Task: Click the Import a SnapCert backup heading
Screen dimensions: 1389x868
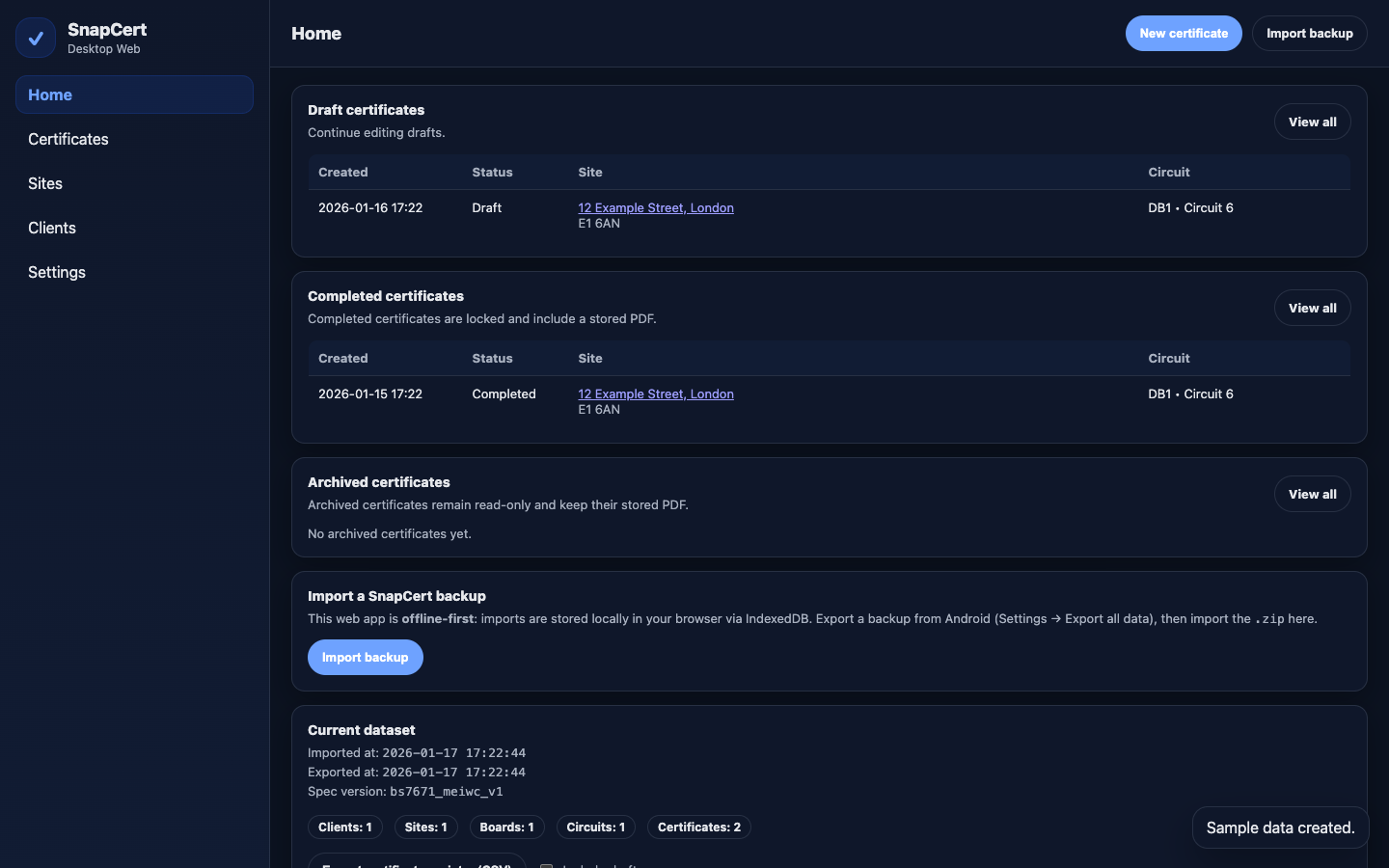Action: coord(396,596)
